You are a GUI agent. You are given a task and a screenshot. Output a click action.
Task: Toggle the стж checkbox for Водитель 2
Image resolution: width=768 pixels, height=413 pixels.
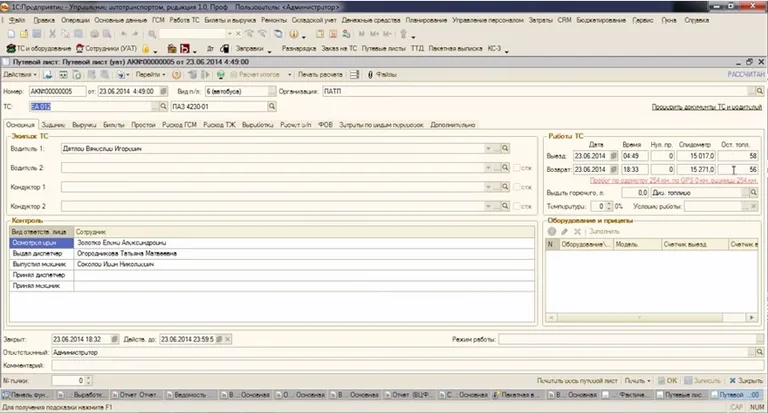pyautogui.click(x=515, y=166)
